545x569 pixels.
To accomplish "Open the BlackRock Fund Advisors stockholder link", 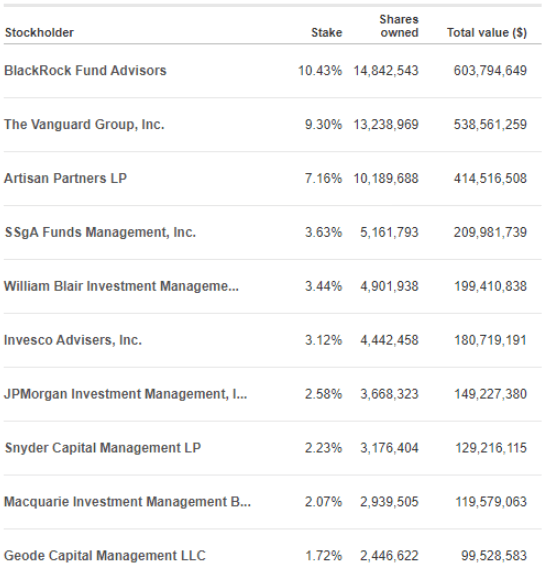I will [x=85, y=70].
